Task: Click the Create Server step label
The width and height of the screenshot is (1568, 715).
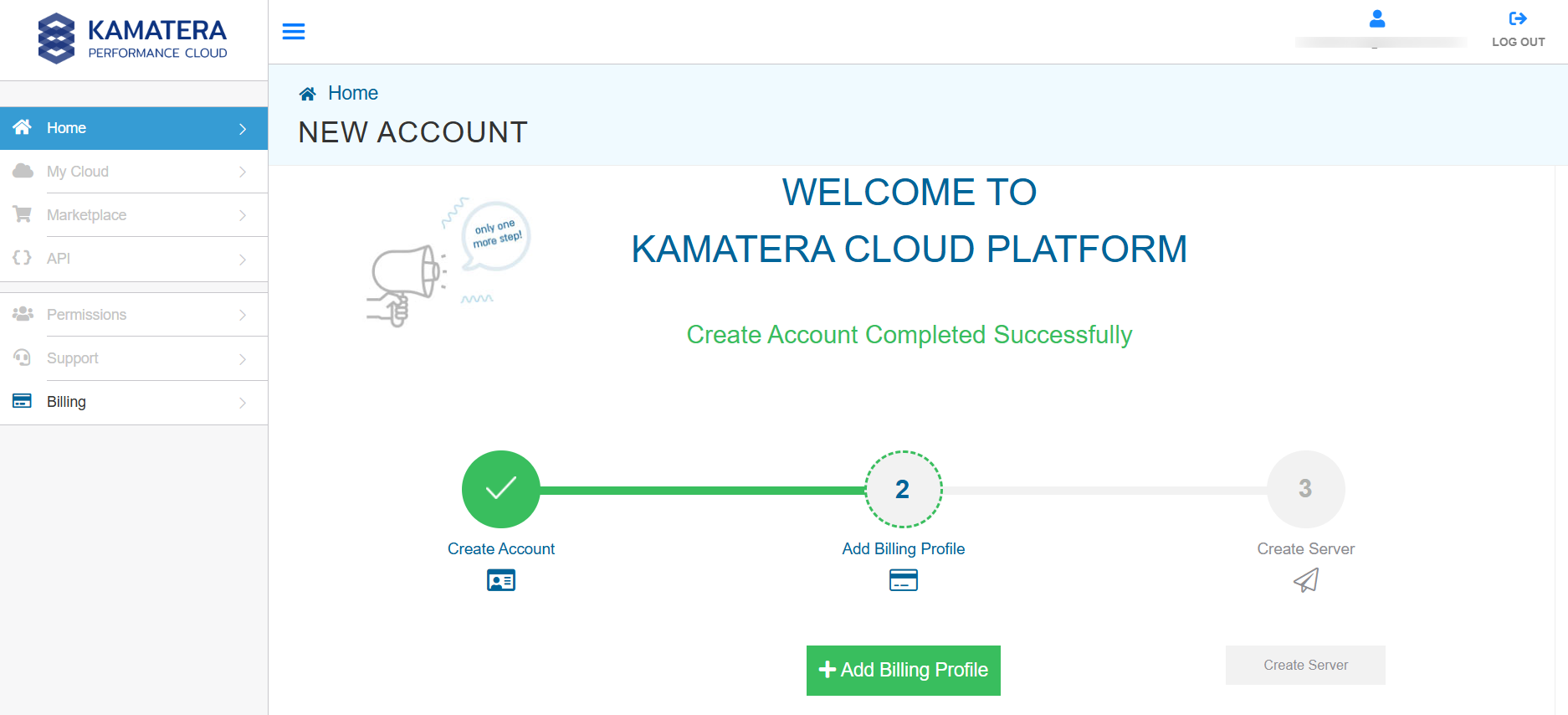Action: coord(1306,548)
